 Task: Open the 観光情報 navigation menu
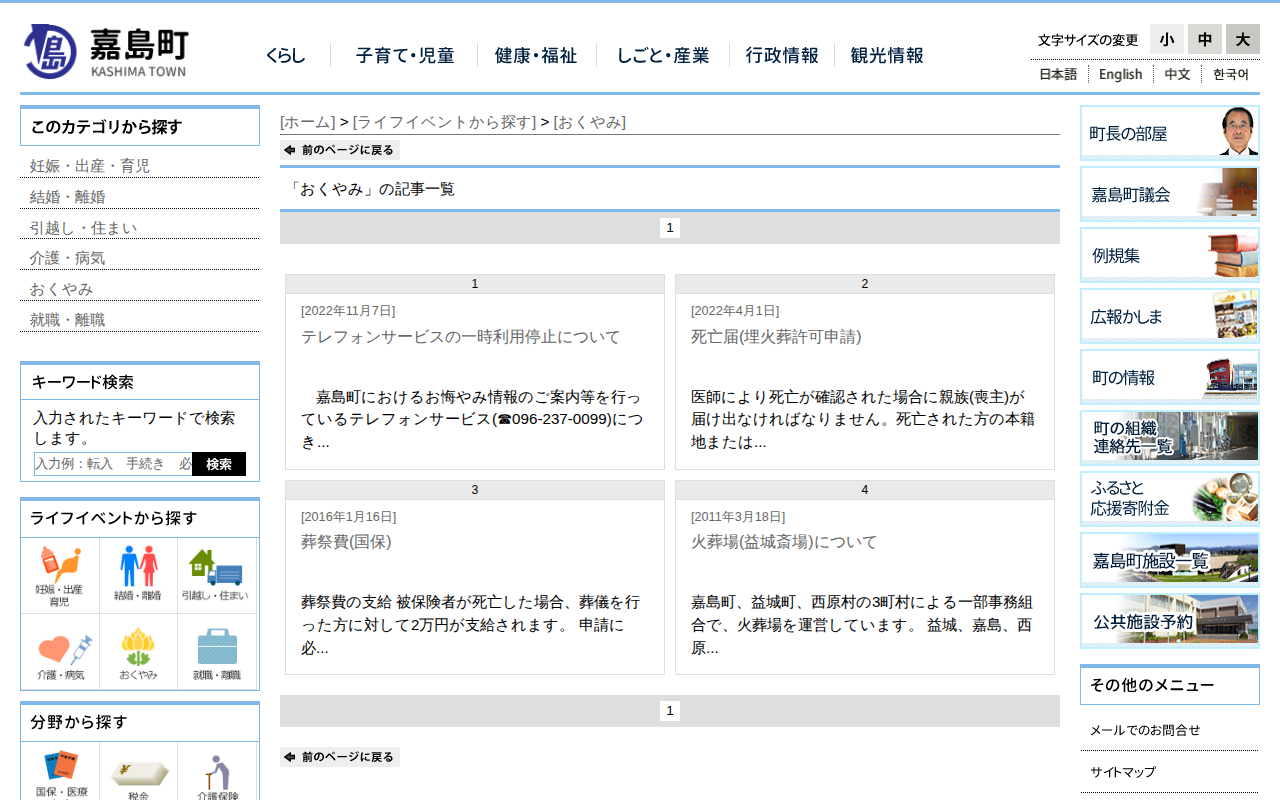(x=886, y=56)
